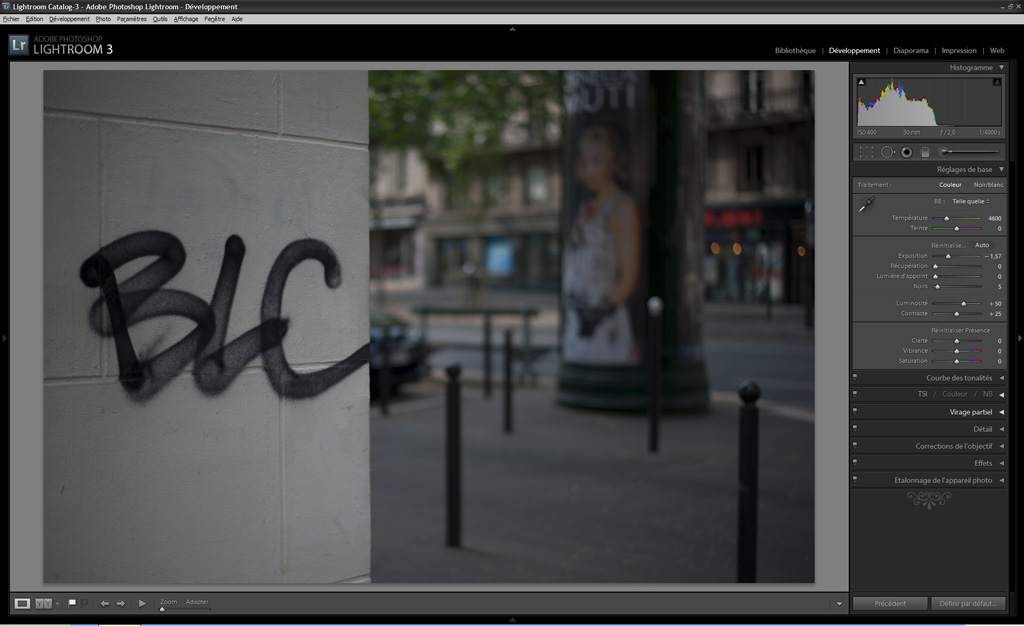This screenshot has height=626, width=1024.
Task: Open the Affichage menu
Action: [185, 19]
